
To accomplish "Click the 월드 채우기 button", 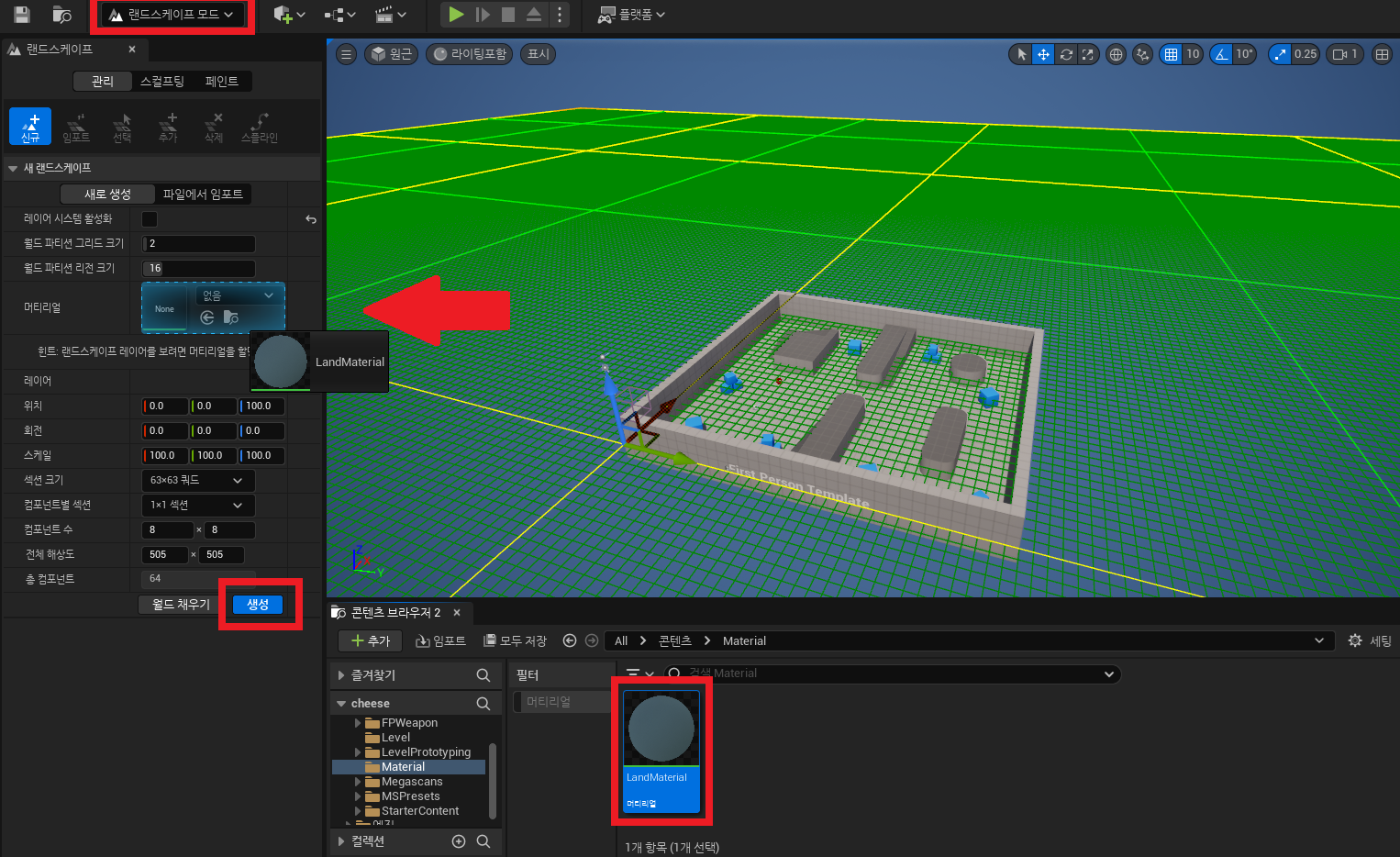I will tap(181, 605).
